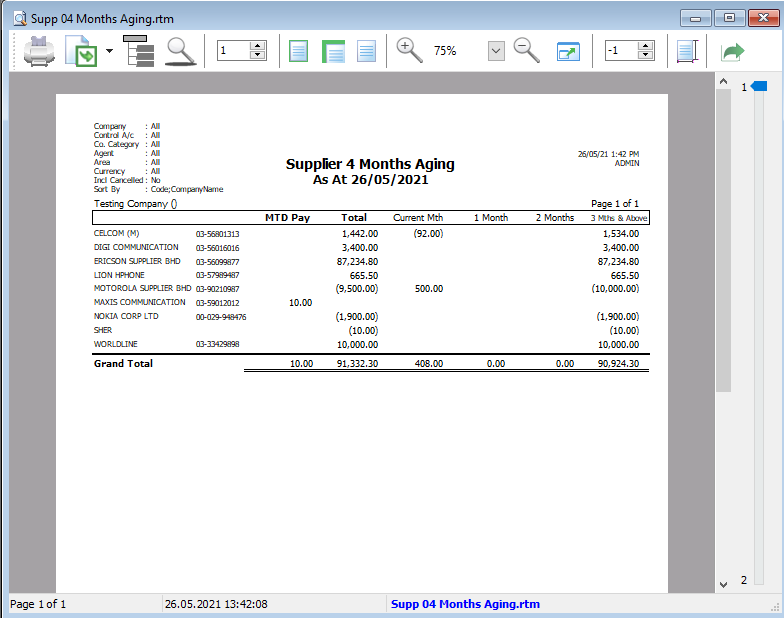Click the page margins icon

pyautogui.click(x=686, y=50)
